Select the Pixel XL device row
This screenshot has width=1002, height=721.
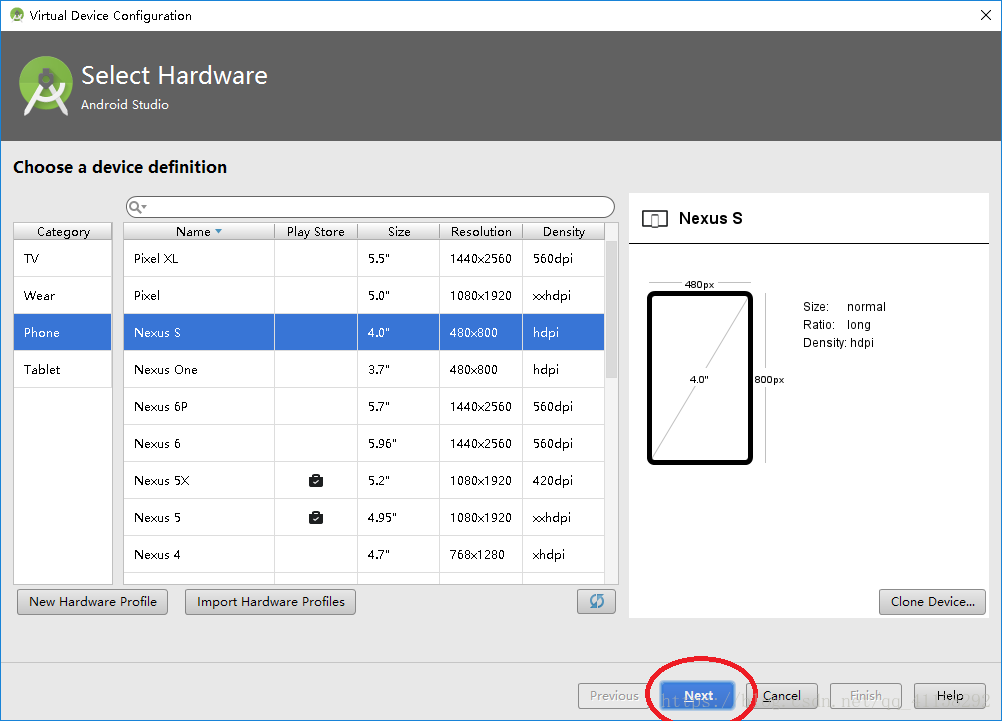click(364, 259)
